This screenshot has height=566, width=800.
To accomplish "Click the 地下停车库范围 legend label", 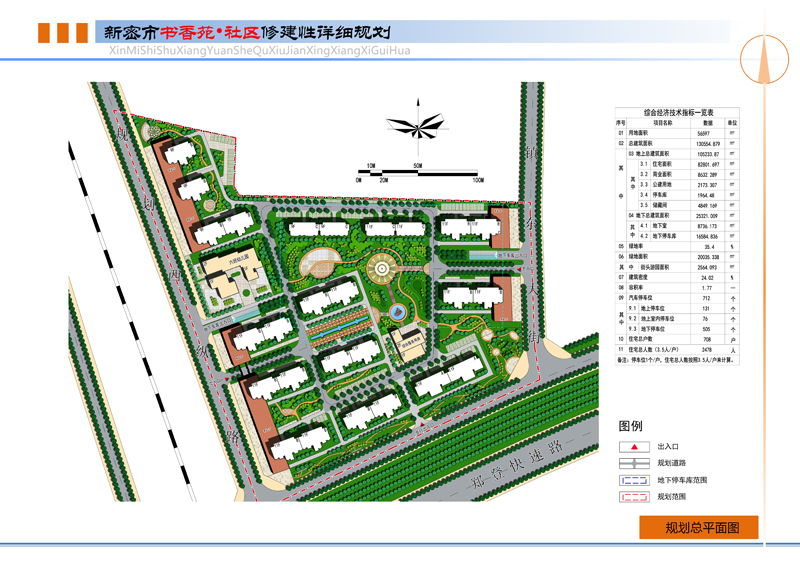I will point(682,480).
